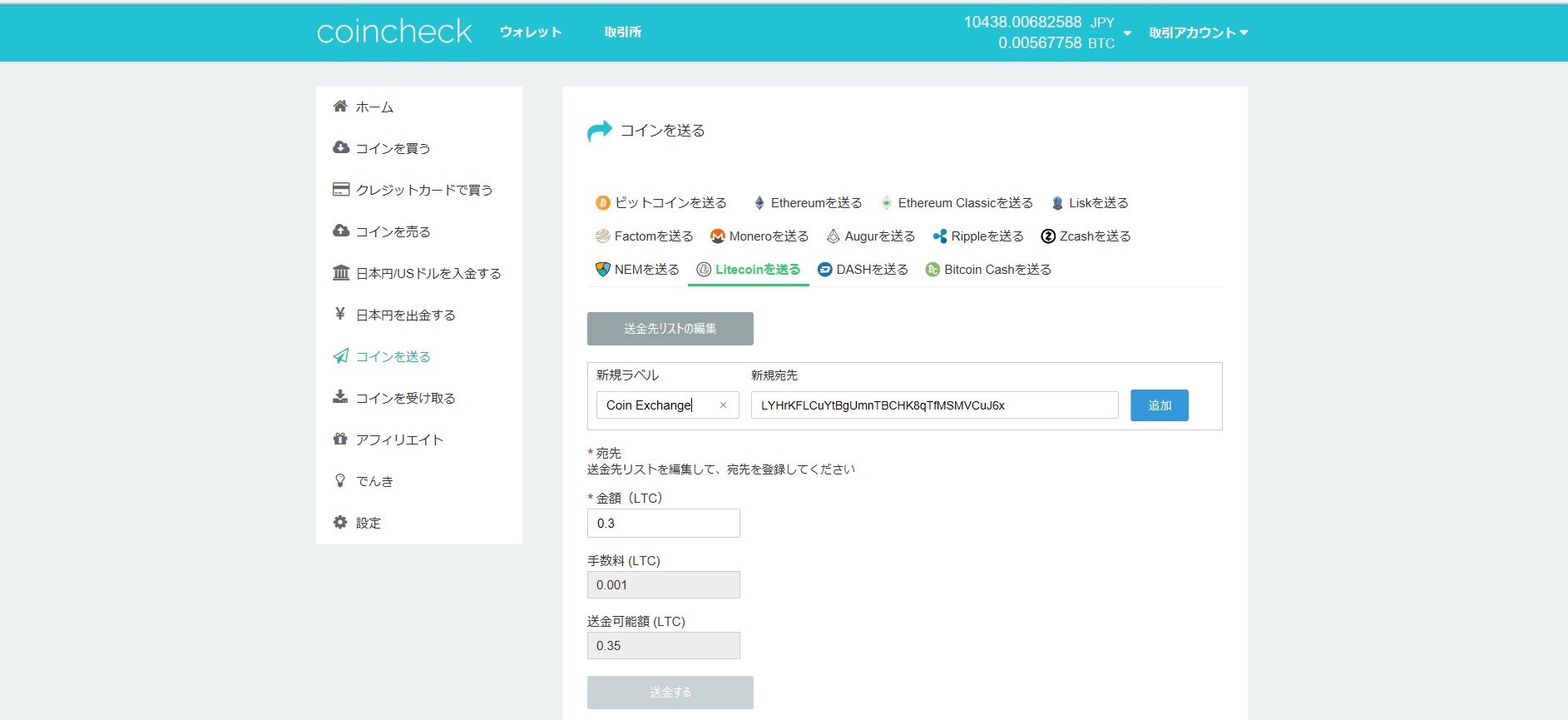Click the paper plane send icon
Viewport: 1568px width, 720px height.
click(340, 356)
